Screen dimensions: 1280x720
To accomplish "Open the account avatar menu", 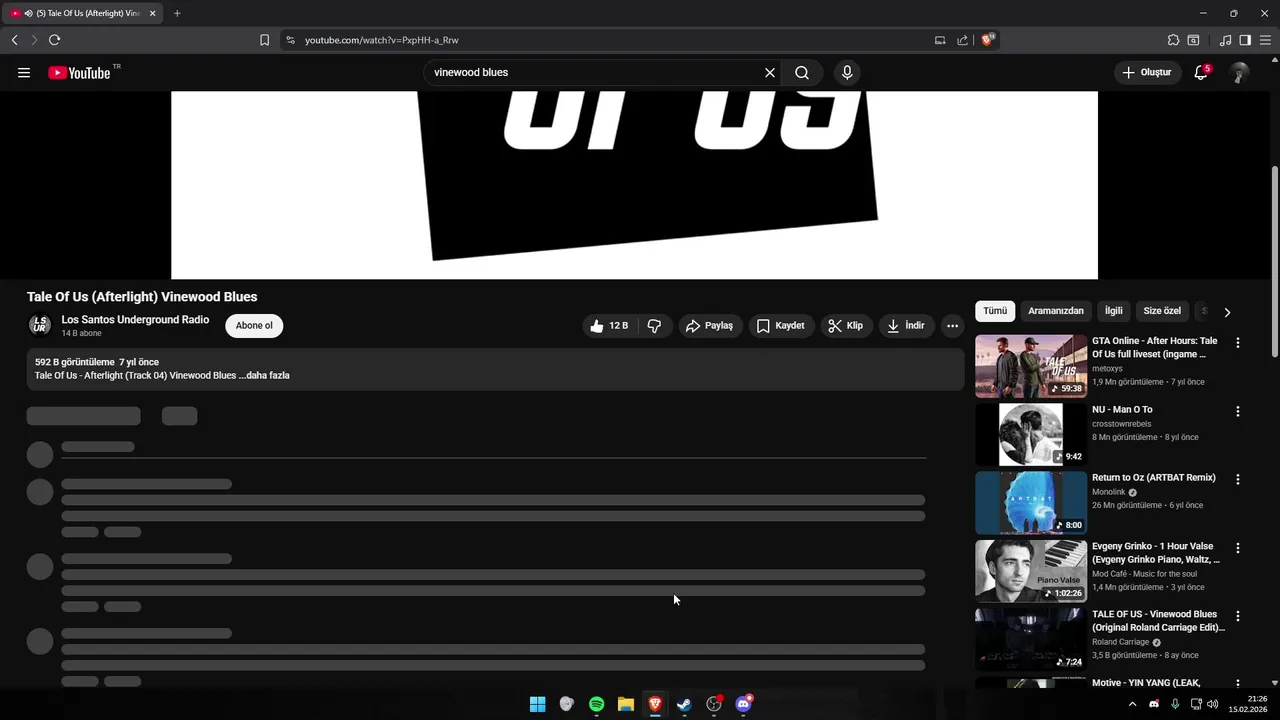I will click(x=1239, y=73).
